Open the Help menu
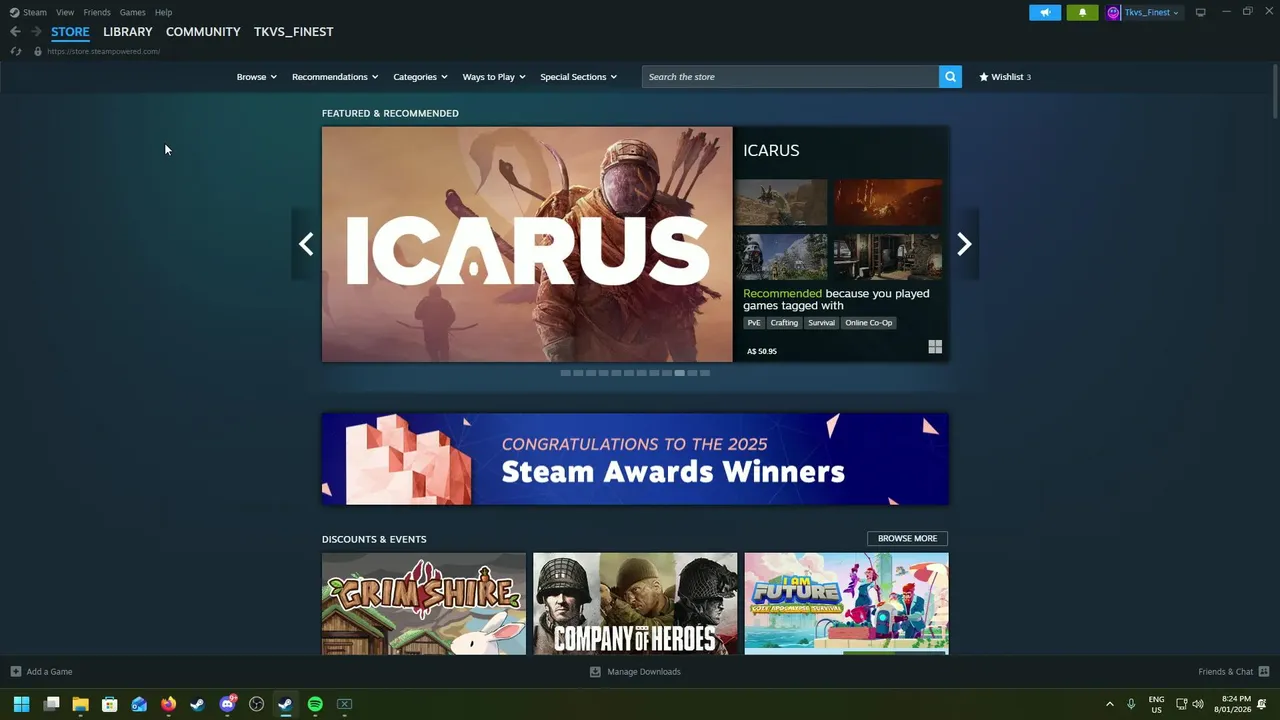Viewport: 1280px width, 720px height. coord(164,12)
